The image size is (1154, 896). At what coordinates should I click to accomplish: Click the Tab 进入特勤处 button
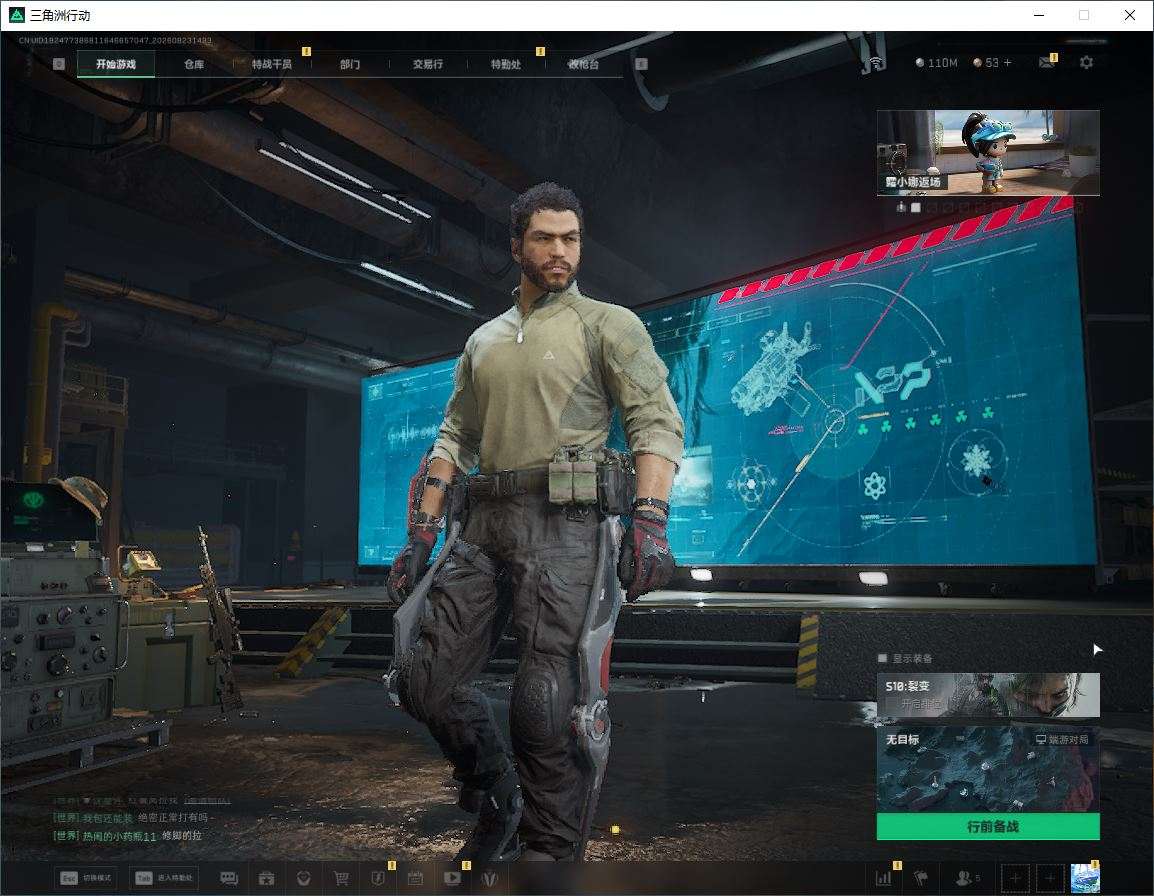[164, 878]
